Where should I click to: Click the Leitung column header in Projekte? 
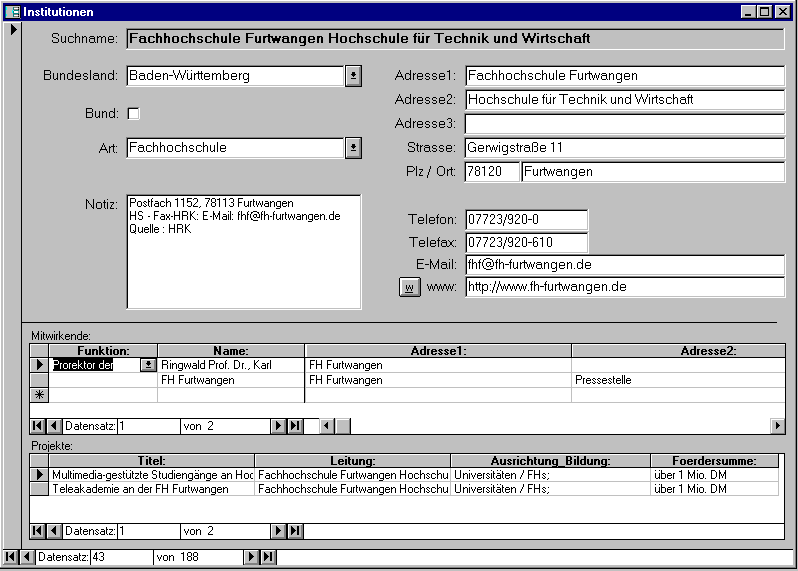[353, 461]
